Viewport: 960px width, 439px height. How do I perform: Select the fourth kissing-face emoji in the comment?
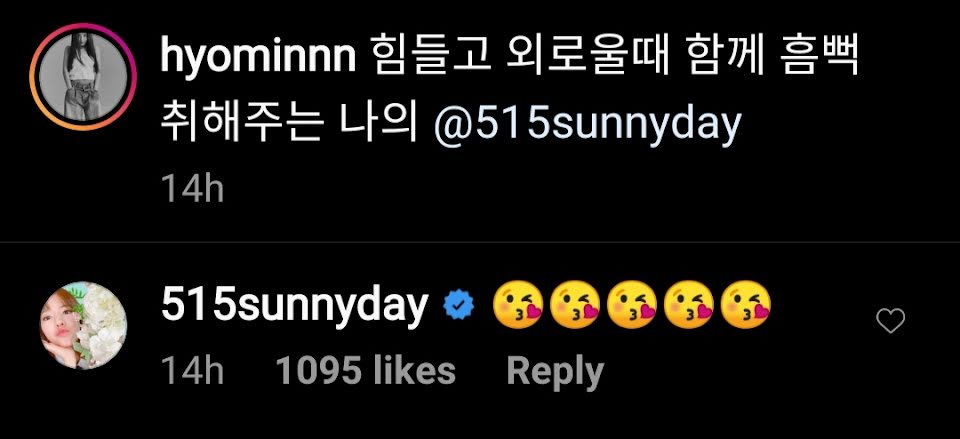[x=688, y=304]
